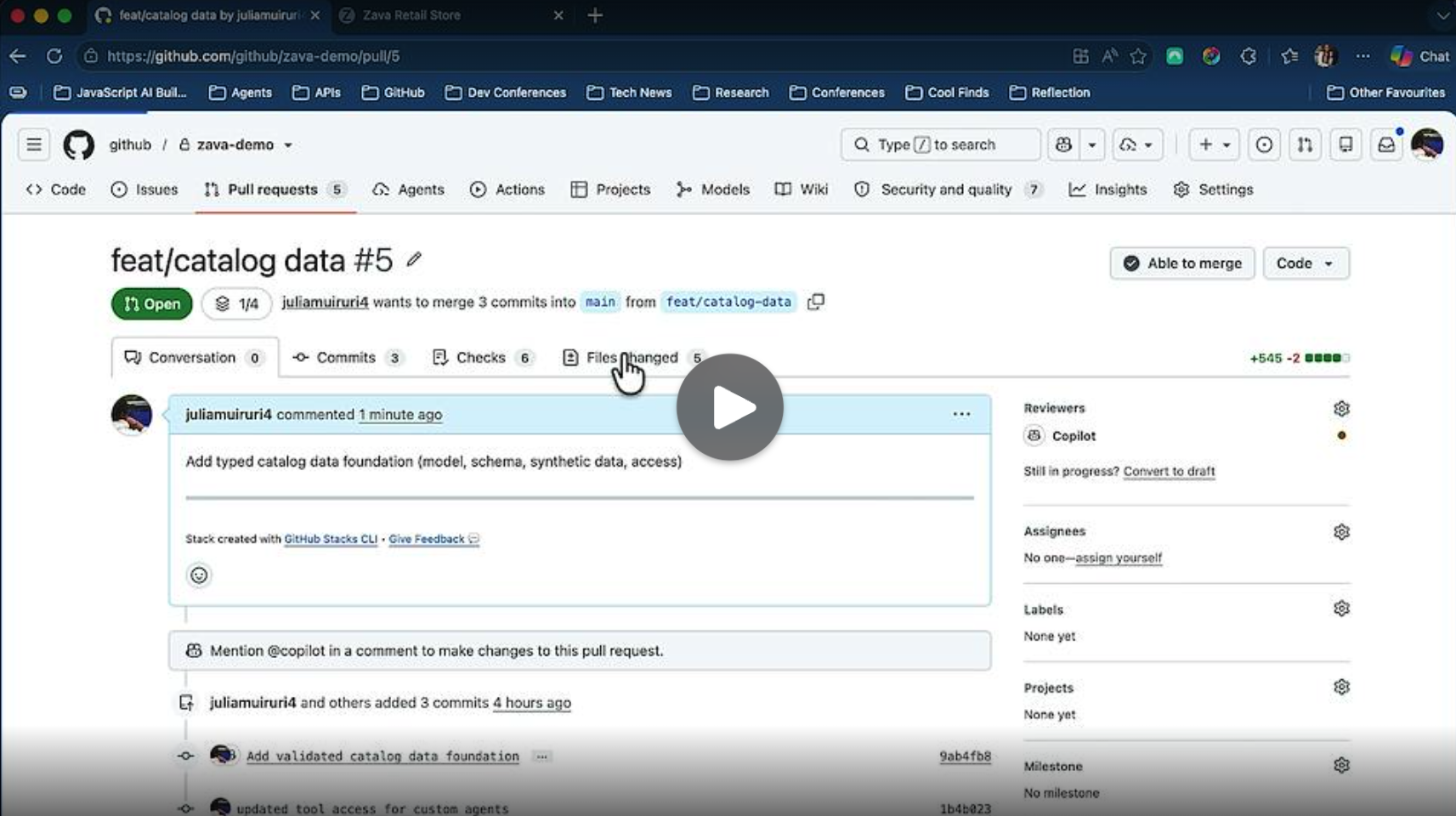1456x816 pixels.
Task: Open the browser extensions puzzle icon
Action: (x=1248, y=56)
